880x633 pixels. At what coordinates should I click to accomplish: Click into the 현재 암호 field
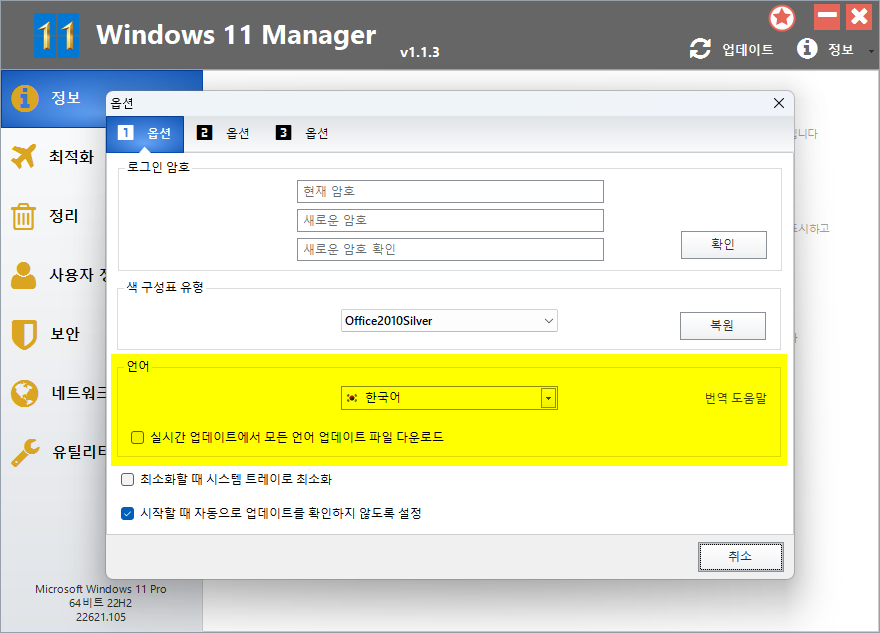tap(450, 191)
